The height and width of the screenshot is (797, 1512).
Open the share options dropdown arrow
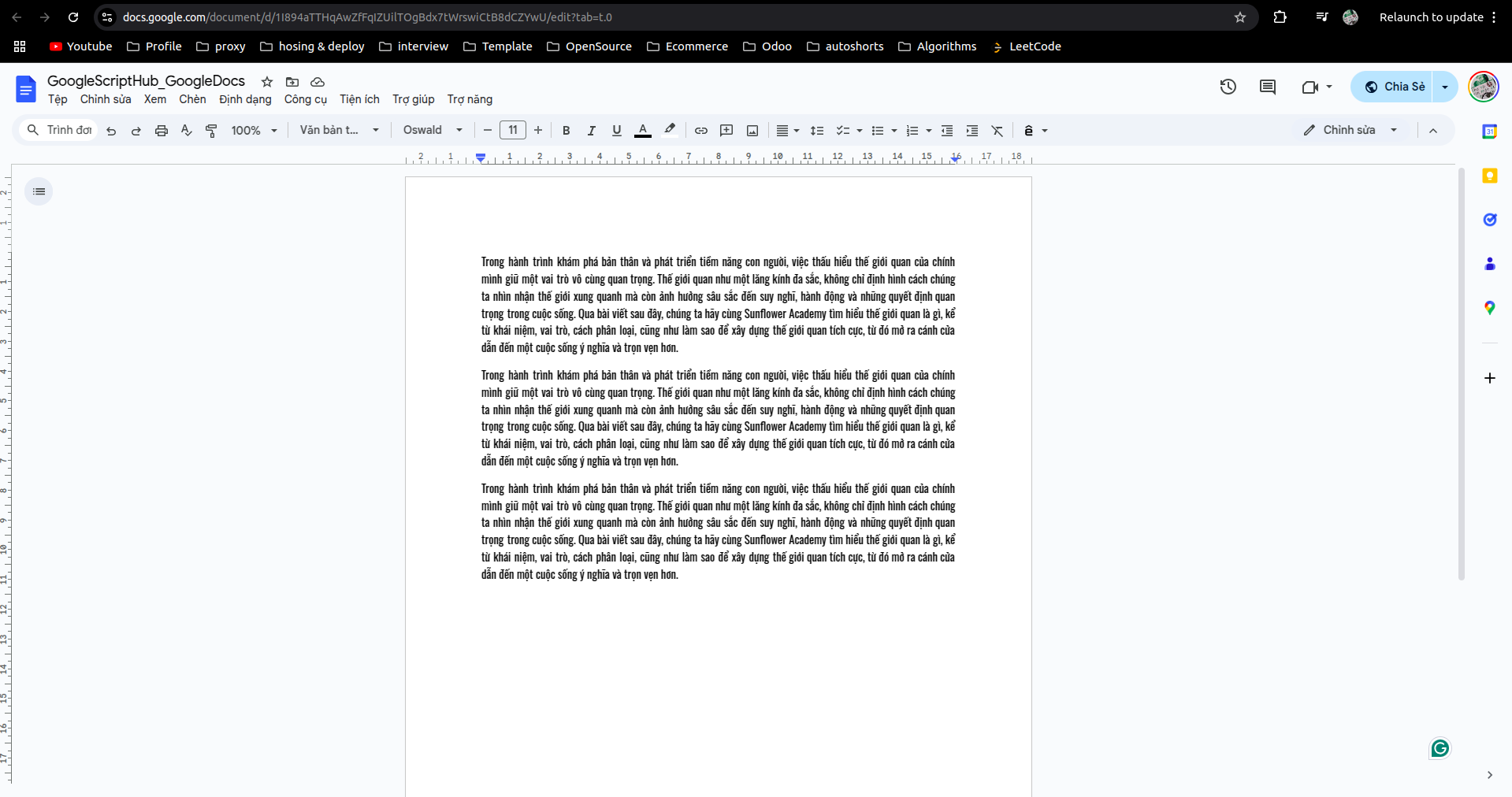pos(1445,87)
